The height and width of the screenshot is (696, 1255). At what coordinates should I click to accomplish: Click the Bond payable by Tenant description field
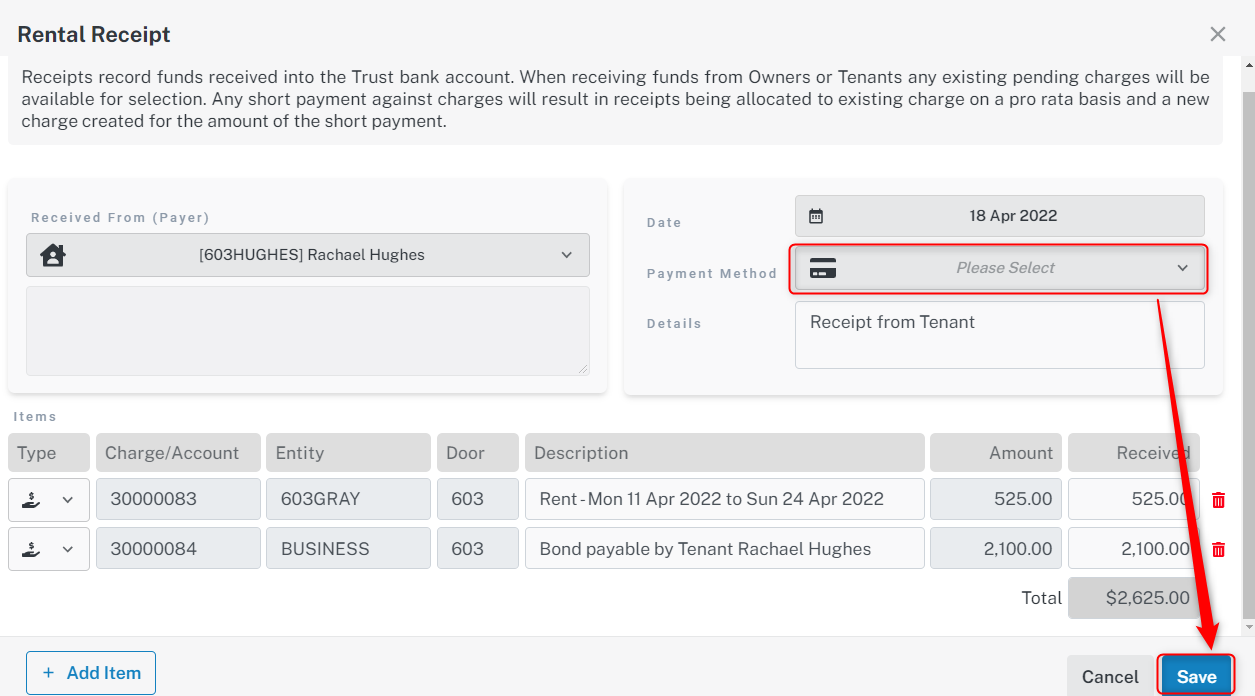(725, 549)
